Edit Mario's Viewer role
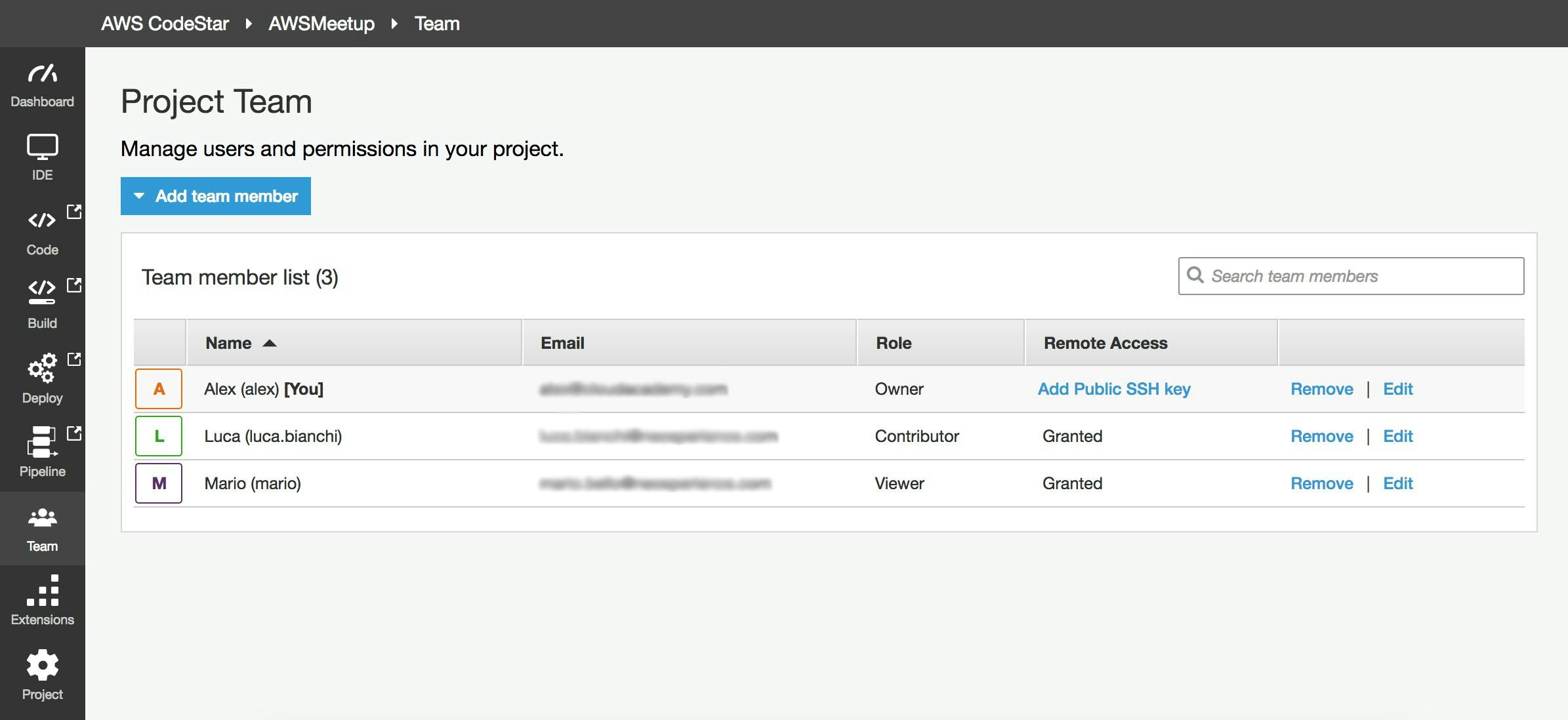The image size is (1568, 720). pos(1397,483)
